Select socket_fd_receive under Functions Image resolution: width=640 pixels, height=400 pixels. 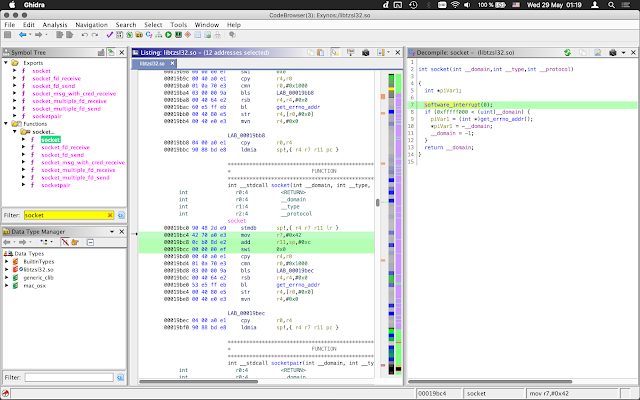tap(66, 148)
